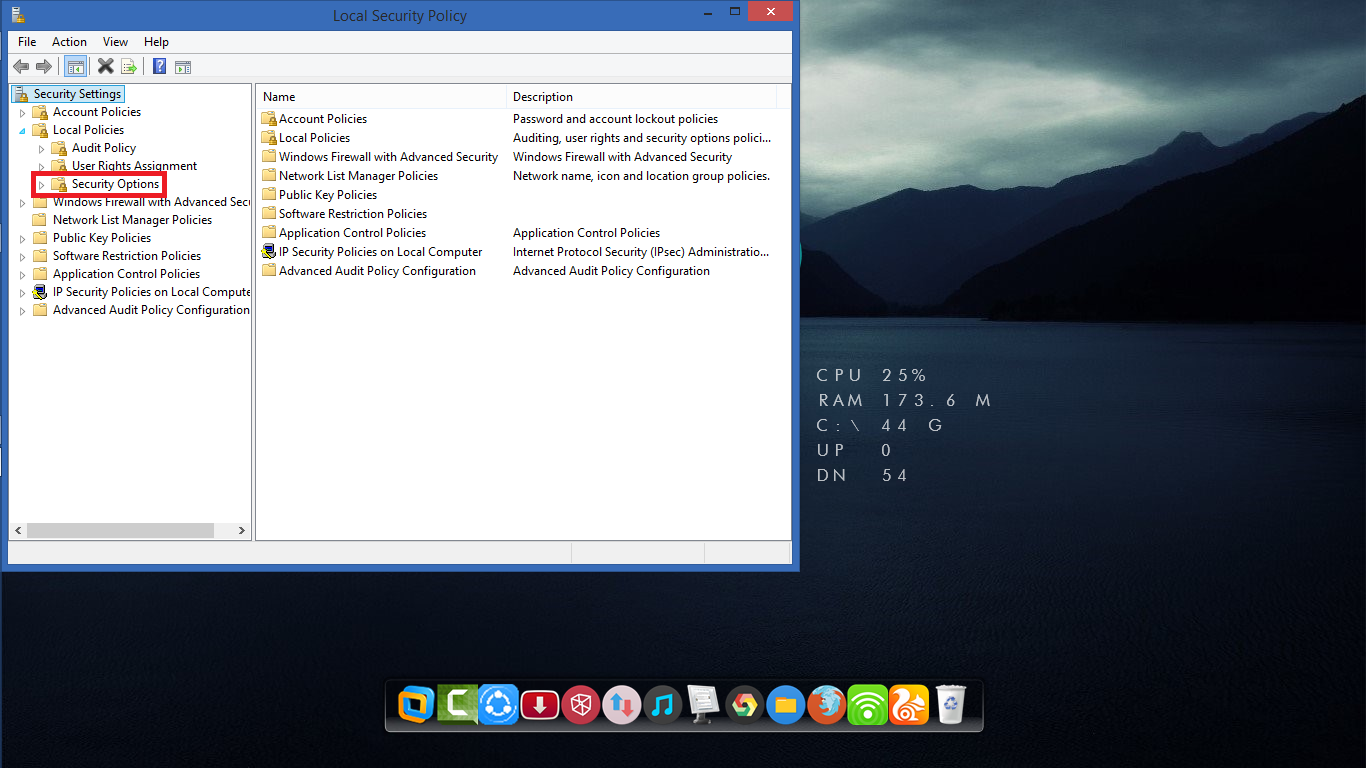The height and width of the screenshot is (768, 1366).
Task: Expand Advanced Audit Policy Configuration tree arrow
Action: point(23,311)
